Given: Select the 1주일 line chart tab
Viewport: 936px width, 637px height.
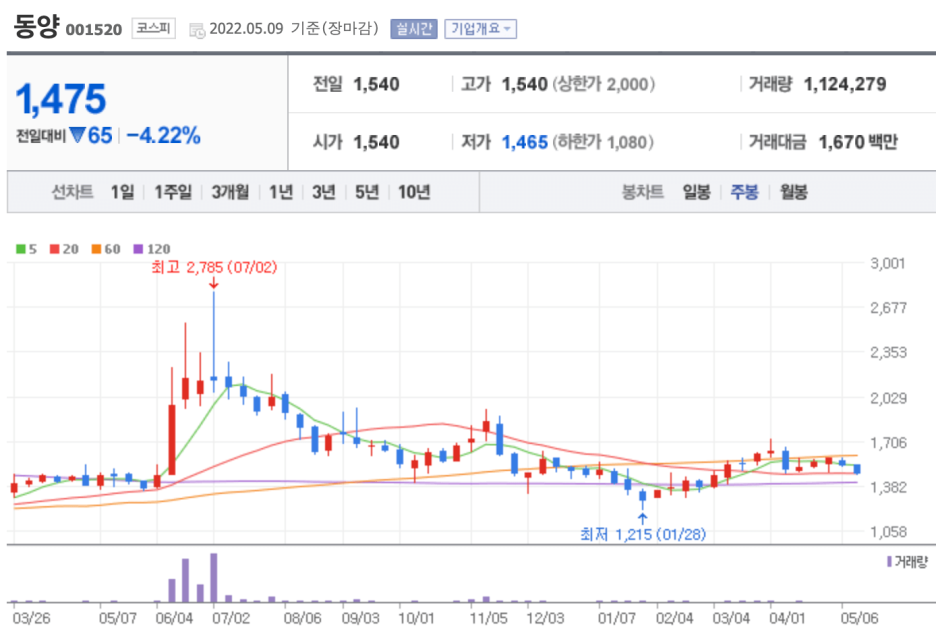Looking at the screenshot, I should (x=173, y=192).
